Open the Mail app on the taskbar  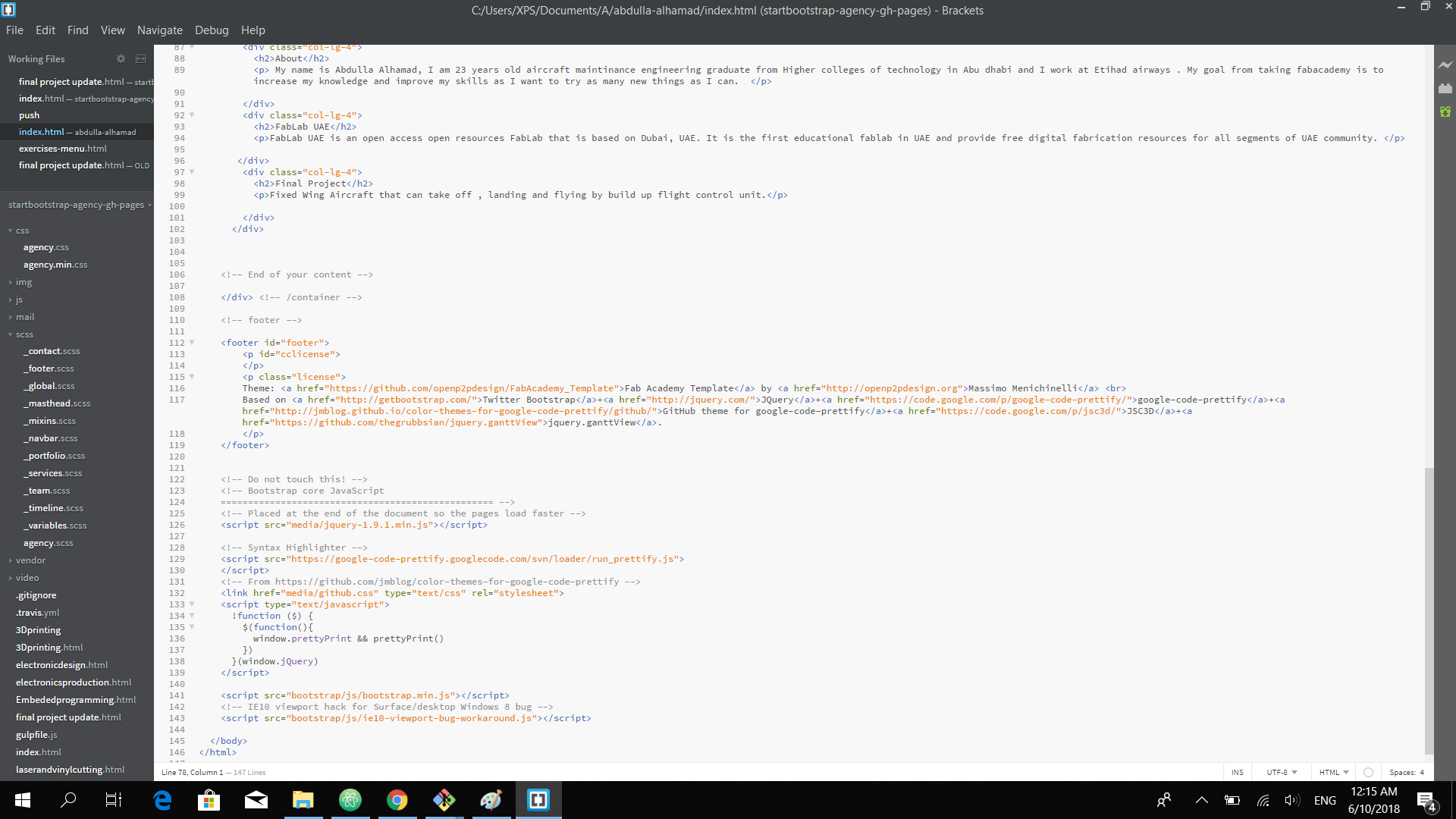[256, 800]
